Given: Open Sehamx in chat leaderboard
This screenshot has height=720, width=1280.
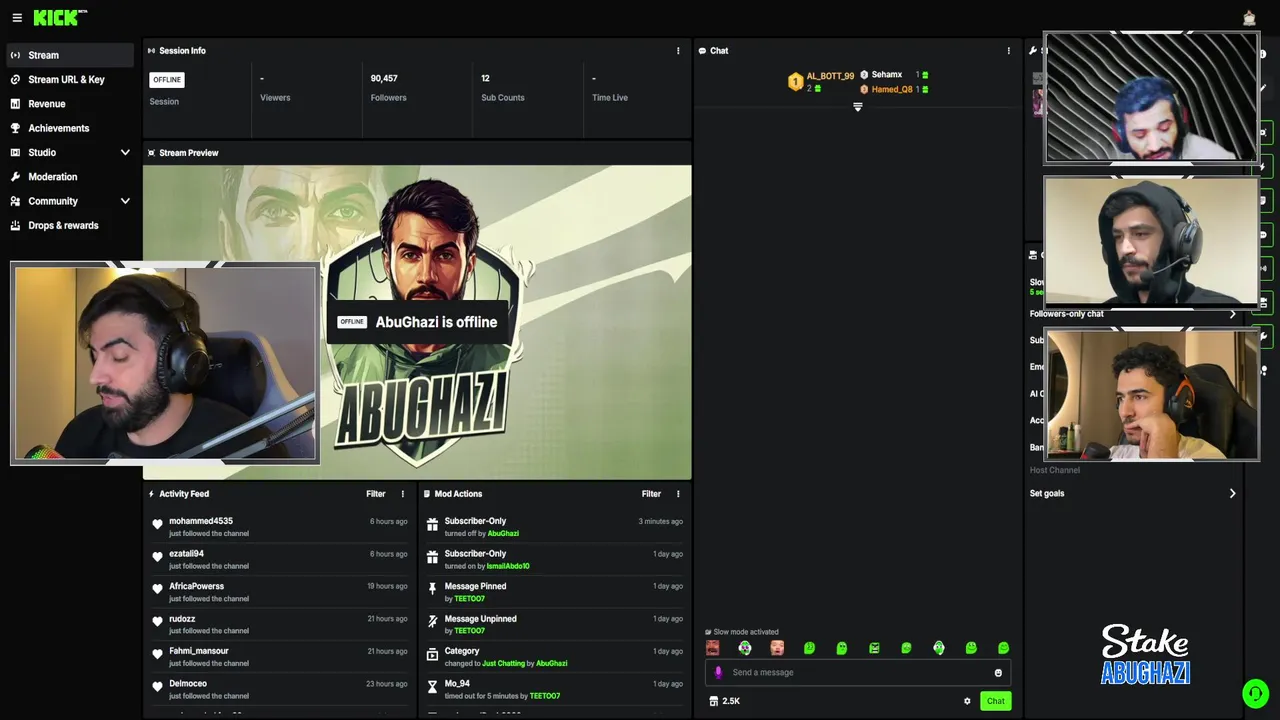Looking at the screenshot, I should [886, 75].
